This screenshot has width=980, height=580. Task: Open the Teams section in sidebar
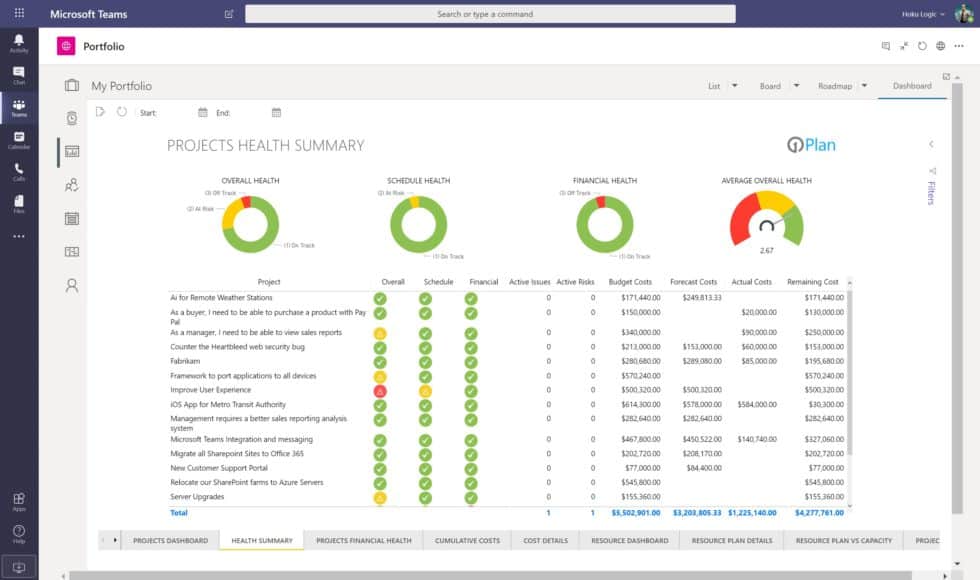19,108
